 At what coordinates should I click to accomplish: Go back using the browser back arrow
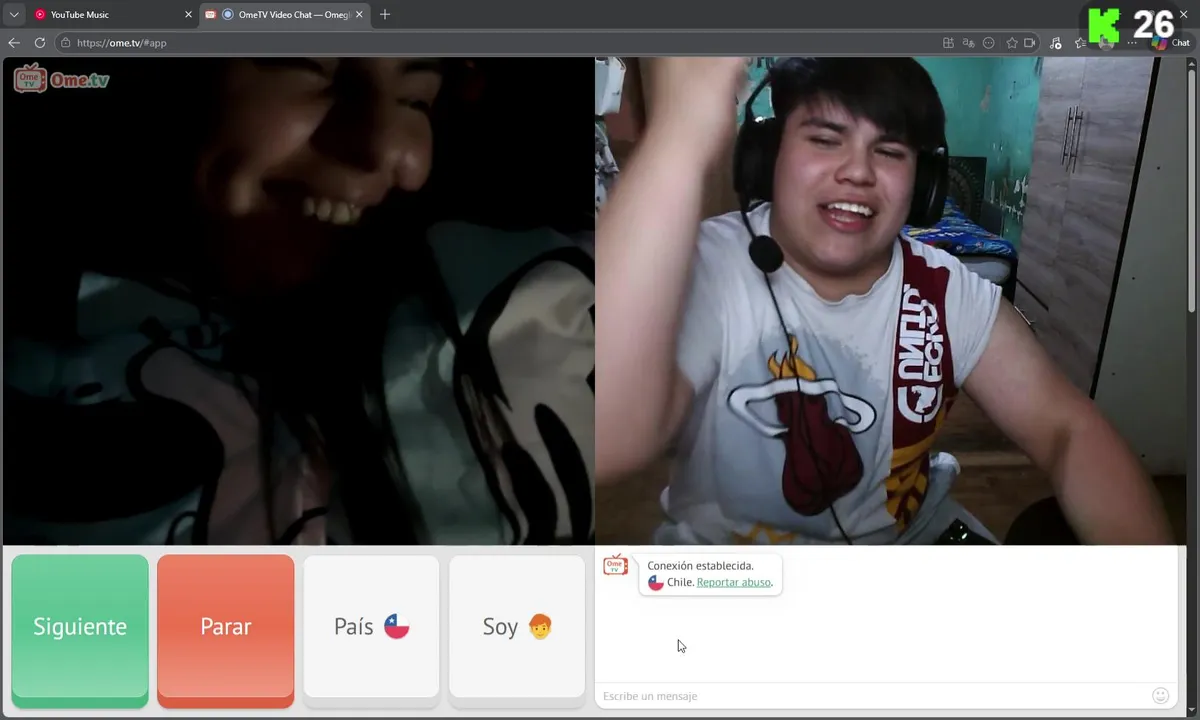14,43
